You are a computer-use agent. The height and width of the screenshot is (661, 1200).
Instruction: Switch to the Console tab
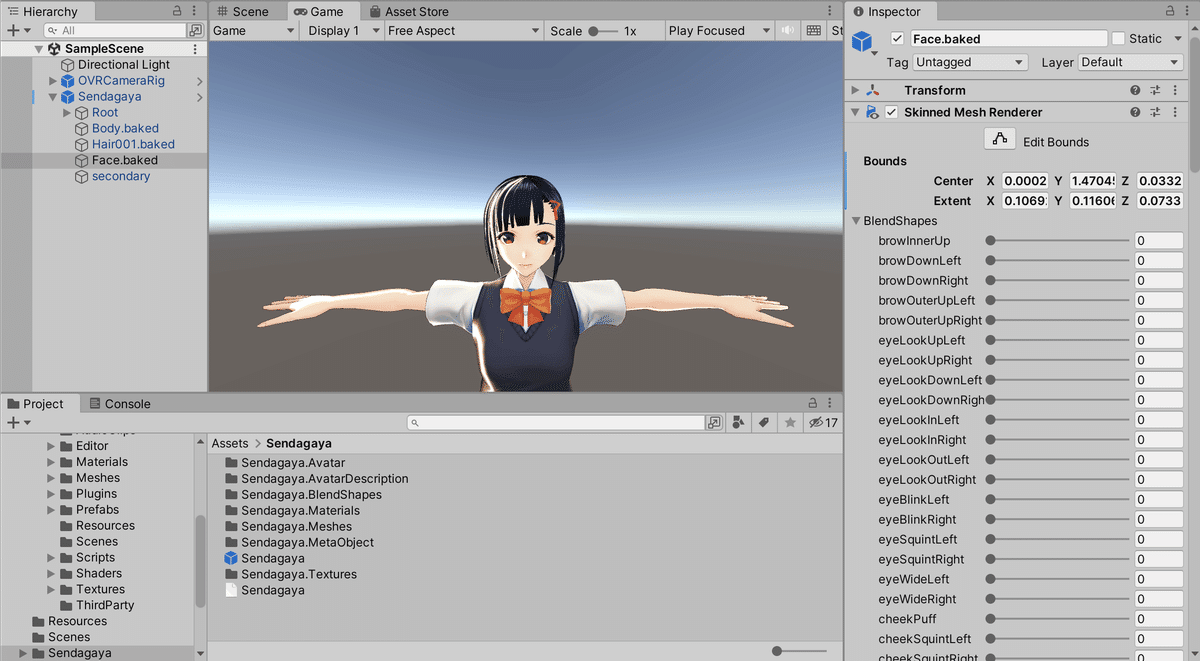[120, 404]
